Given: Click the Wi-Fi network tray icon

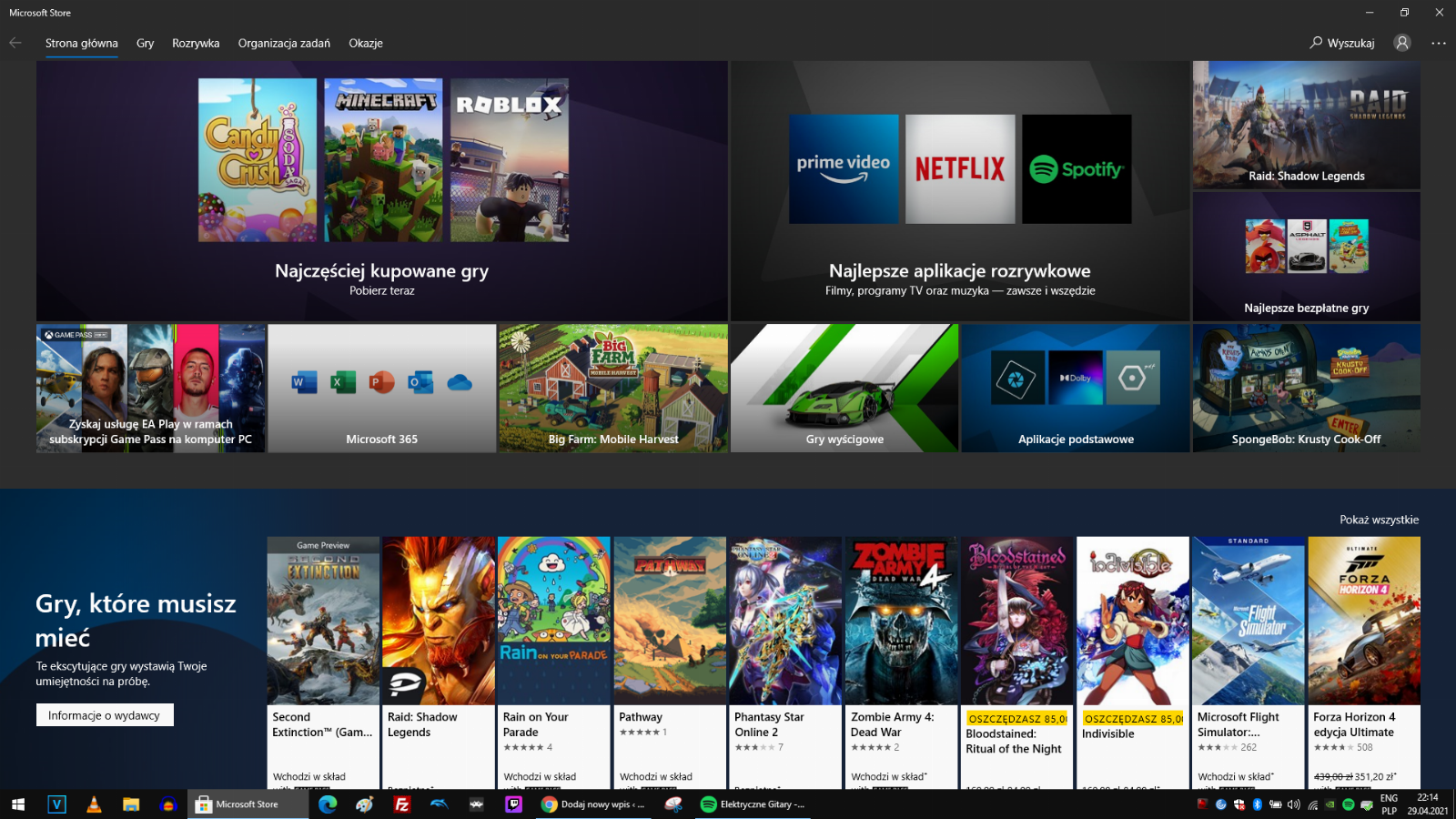Looking at the screenshot, I should [1312, 804].
